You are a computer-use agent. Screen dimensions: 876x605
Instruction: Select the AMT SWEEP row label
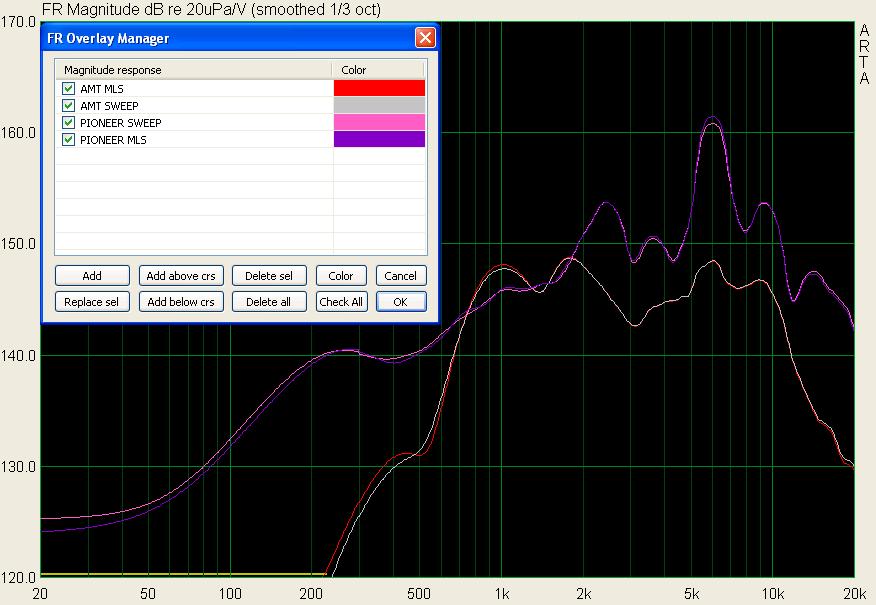click(110, 106)
